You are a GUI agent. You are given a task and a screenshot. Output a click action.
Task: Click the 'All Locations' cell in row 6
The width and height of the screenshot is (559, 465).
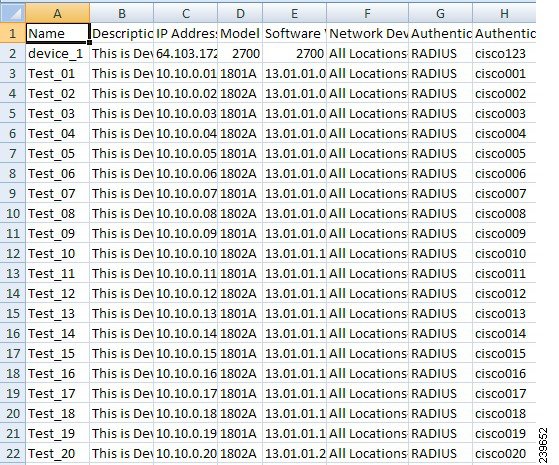(367, 133)
